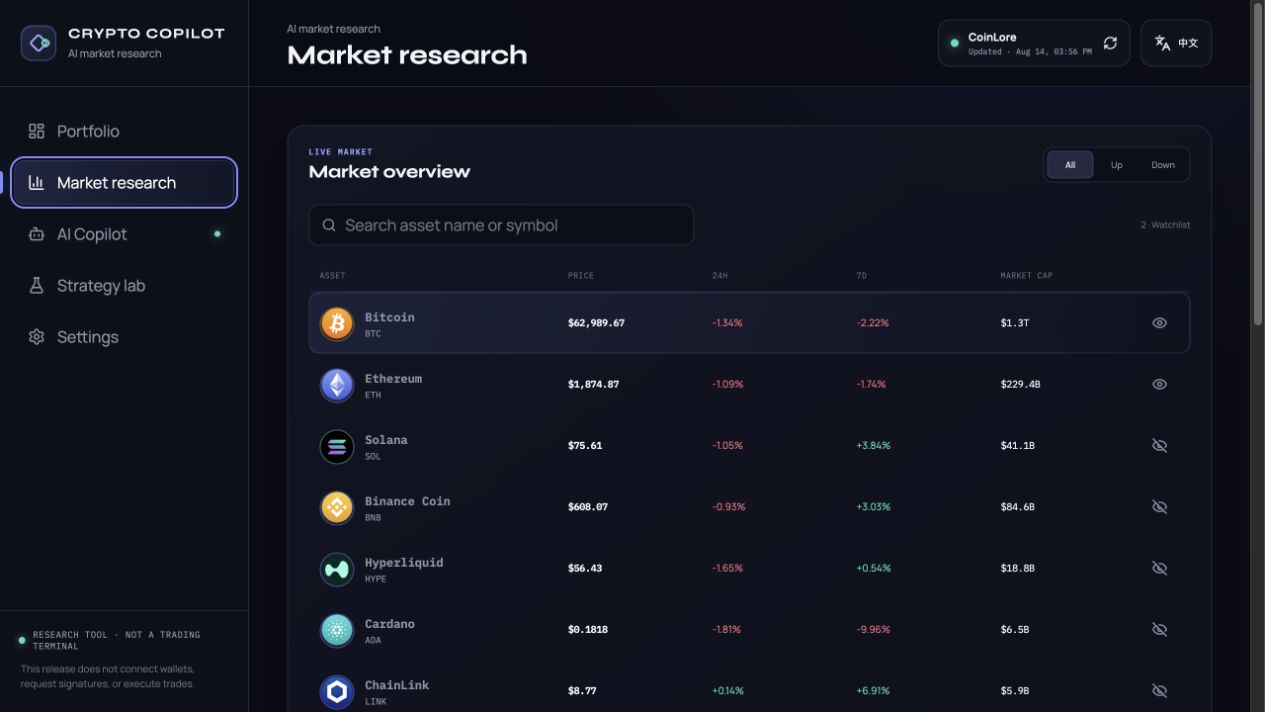Add Solana to the watchlist

click(x=1159, y=445)
